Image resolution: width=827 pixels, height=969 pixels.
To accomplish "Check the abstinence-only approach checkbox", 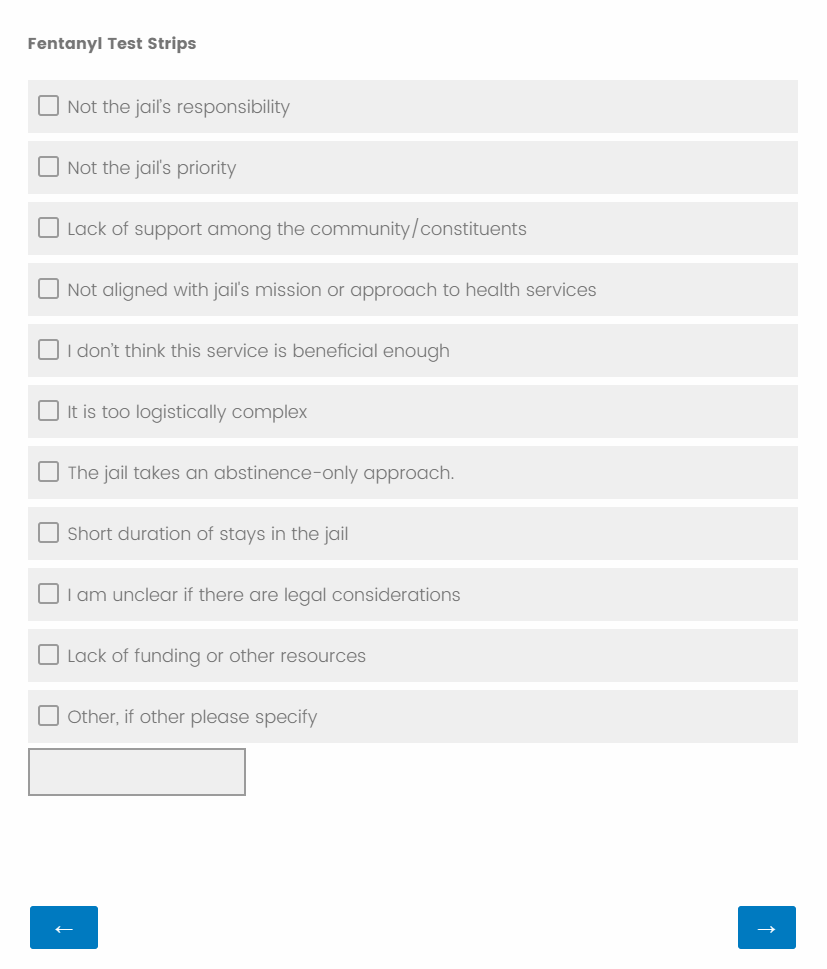I will (48, 472).
